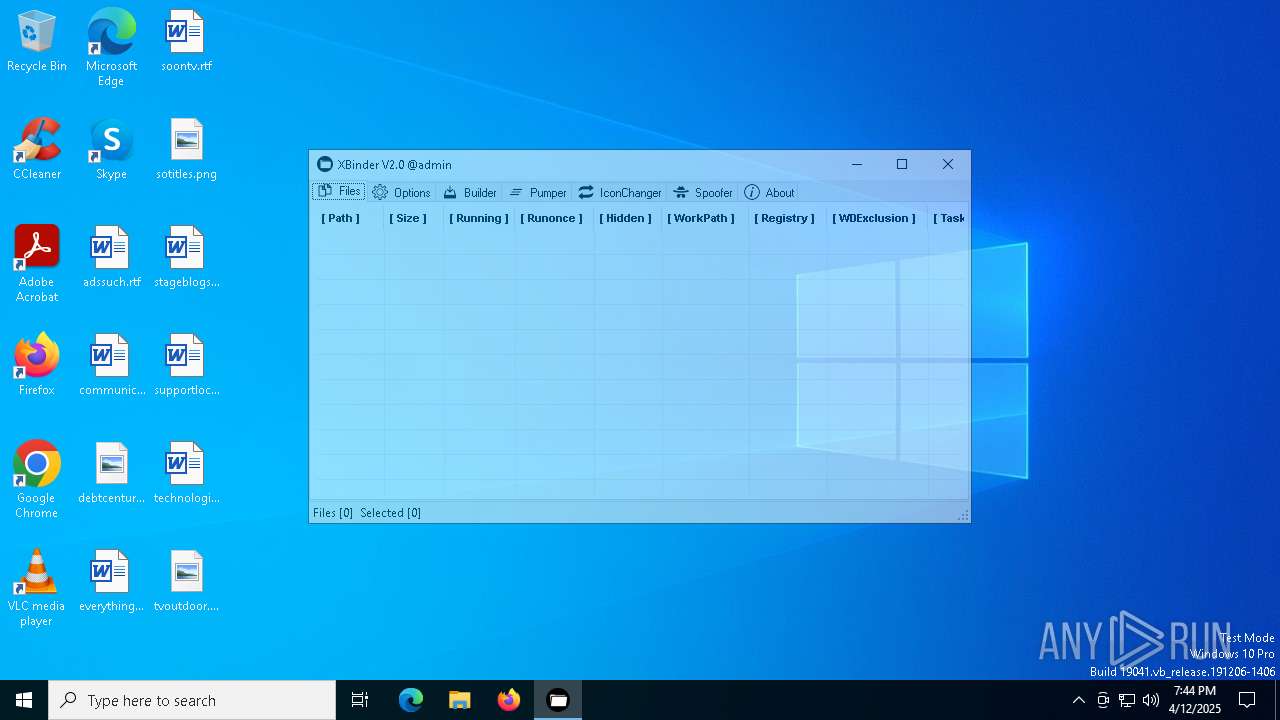Screen dimensions: 1280x720
Task: Click the [ Path ] column header
Action: [x=340, y=218]
